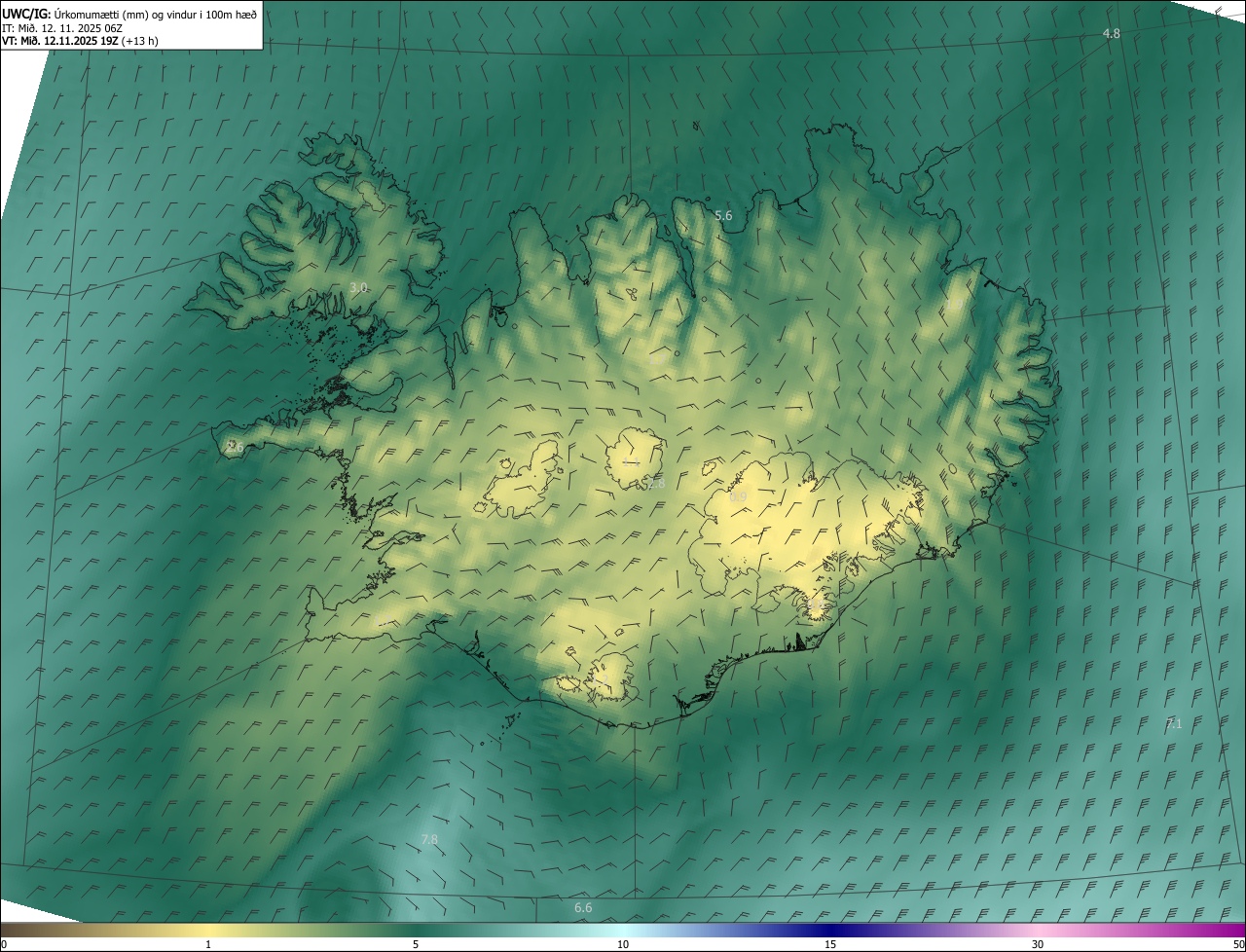Click the 5.6 value on the north coast

(723, 216)
